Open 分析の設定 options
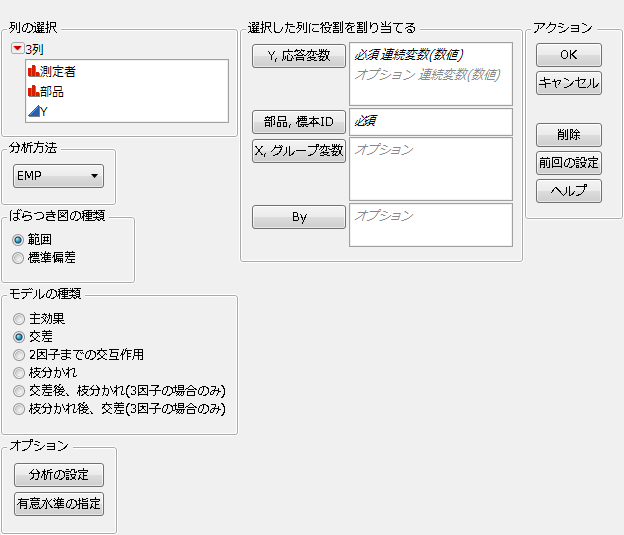This screenshot has height=535, width=624. [59, 475]
